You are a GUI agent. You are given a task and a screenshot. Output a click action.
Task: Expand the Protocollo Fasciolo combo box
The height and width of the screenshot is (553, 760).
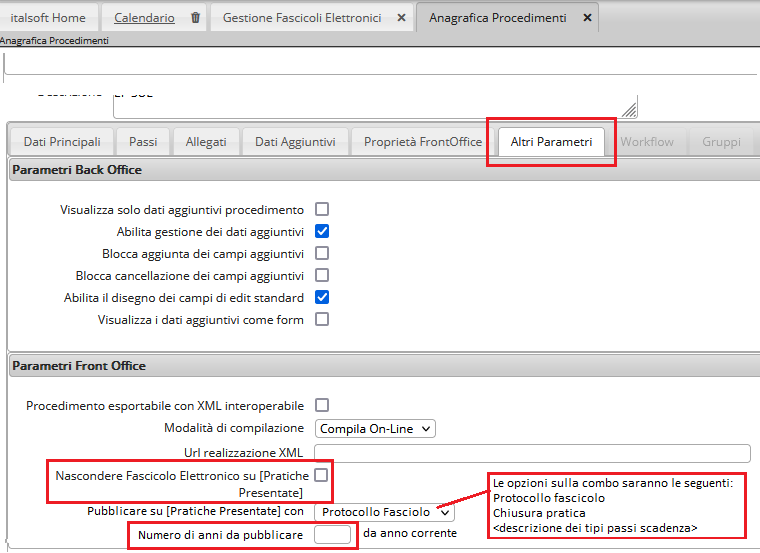click(385, 511)
